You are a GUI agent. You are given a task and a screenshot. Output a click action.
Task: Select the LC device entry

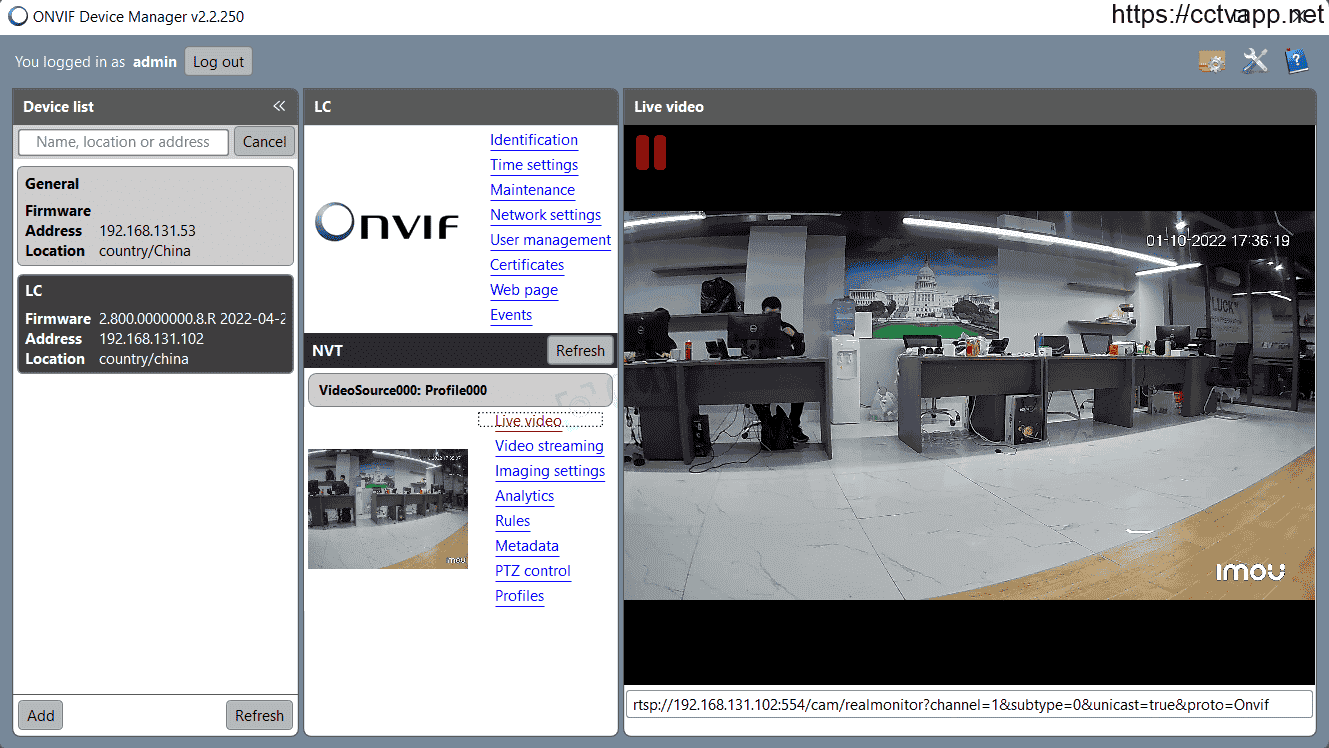pyautogui.click(x=156, y=324)
